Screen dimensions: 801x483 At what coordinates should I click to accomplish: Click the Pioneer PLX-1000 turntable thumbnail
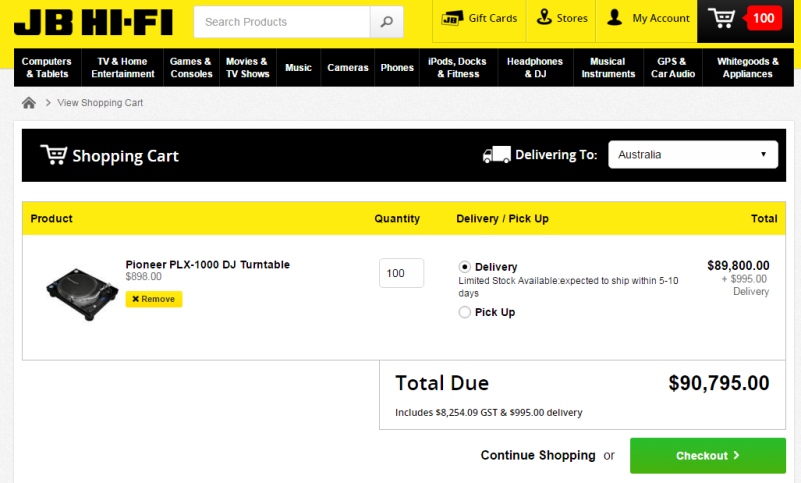(x=82, y=293)
